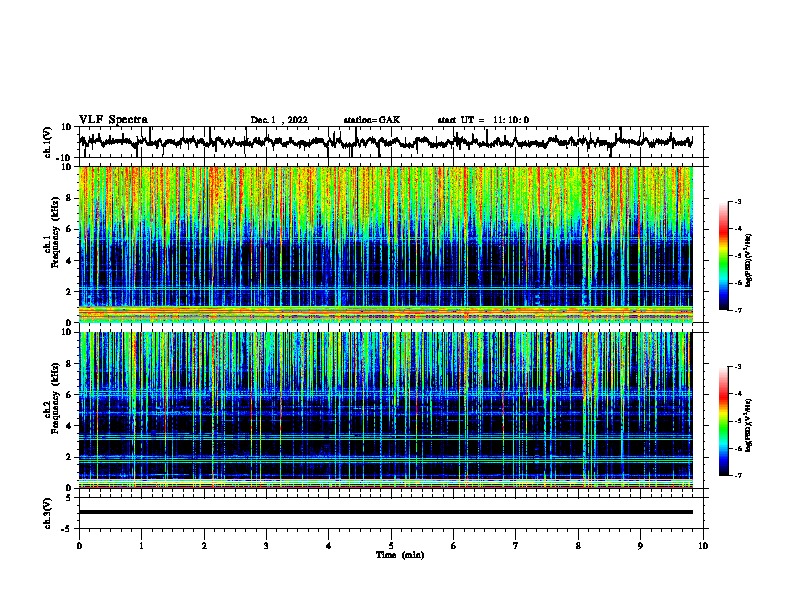Screen dimensions: 792x612
Task: Click the "ch.3(V)" axis label
Action: [x=48, y=513]
